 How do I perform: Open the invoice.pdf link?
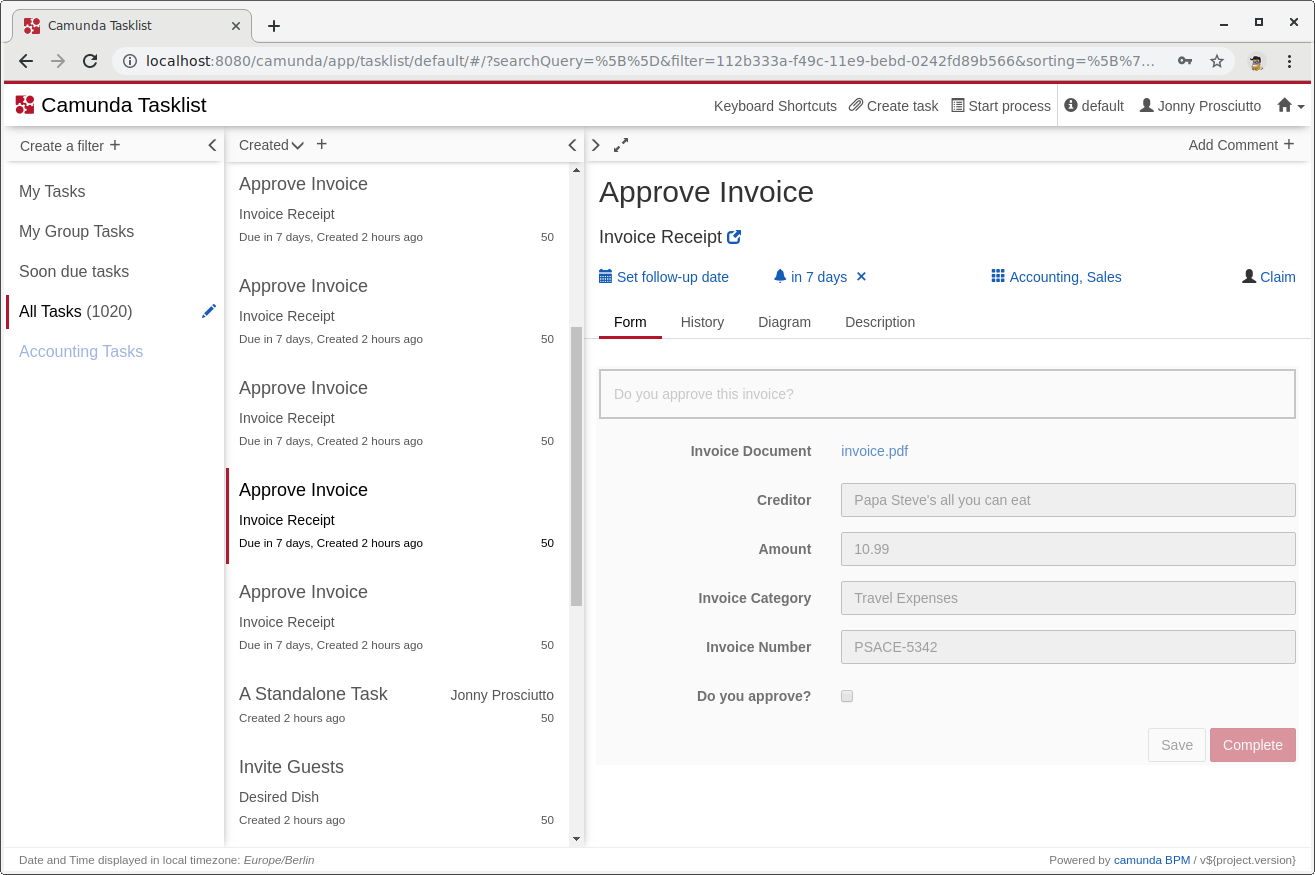874,451
